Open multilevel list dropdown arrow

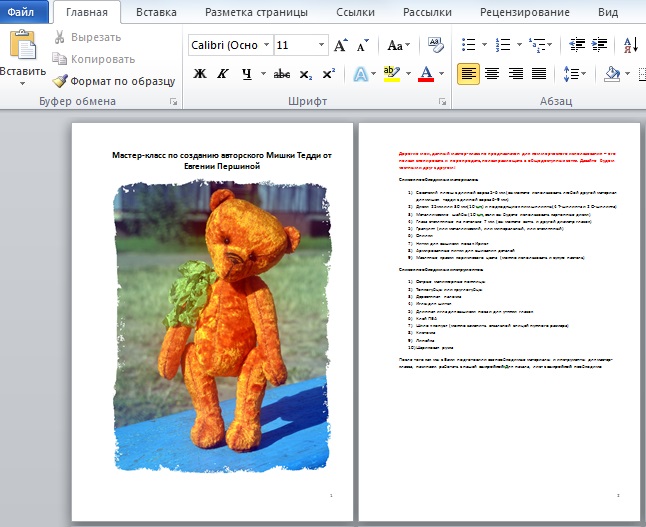pos(550,44)
